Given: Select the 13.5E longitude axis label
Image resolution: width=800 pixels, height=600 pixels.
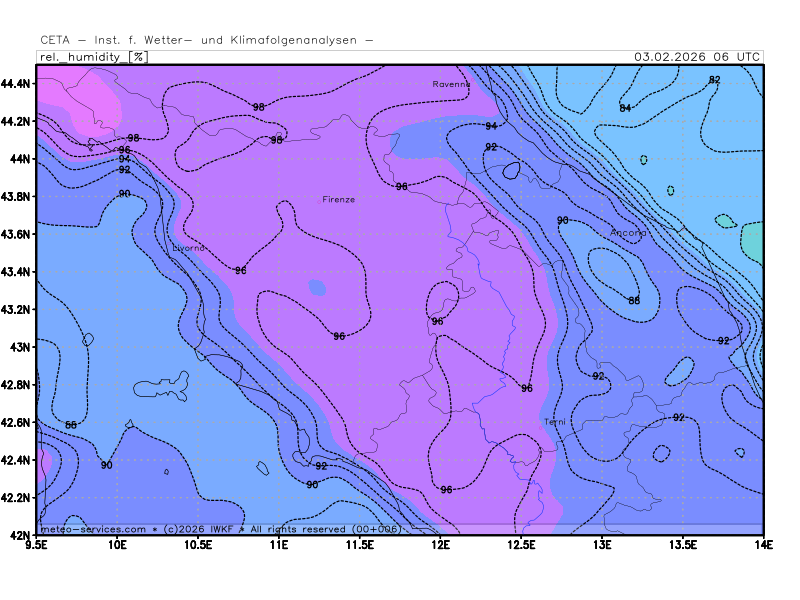Looking at the screenshot, I should (x=683, y=545).
